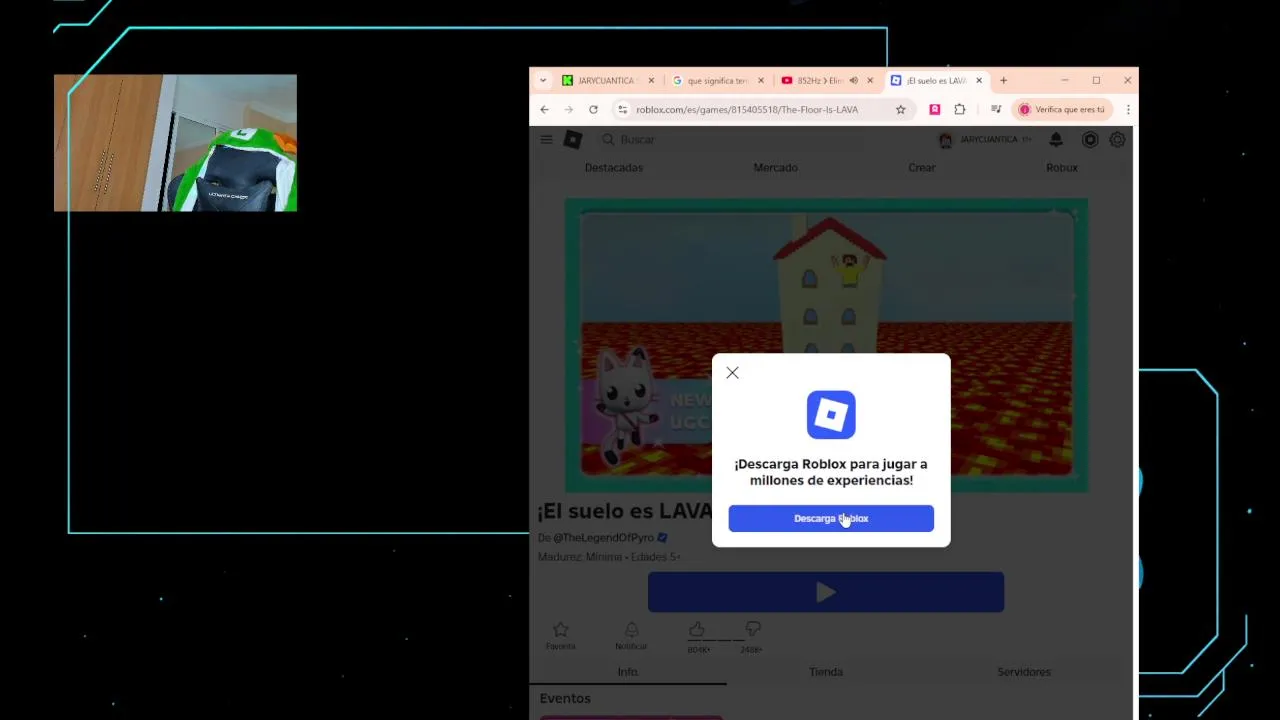This screenshot has width=1280, height=720.
Task: Go back to previous page
Action: click(x=544, y=110)
